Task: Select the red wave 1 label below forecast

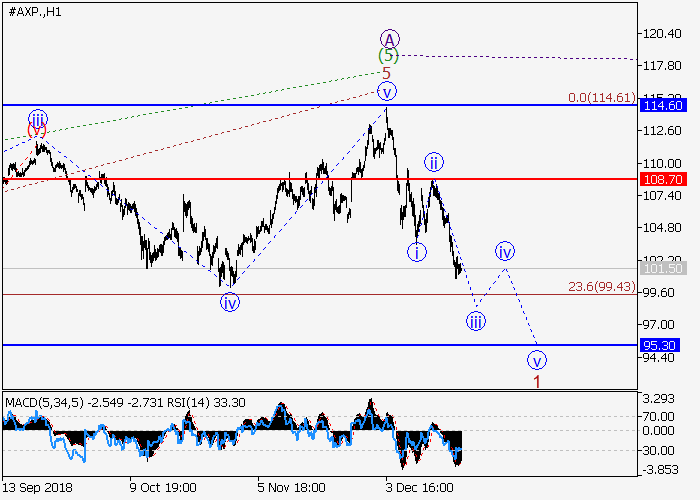Action: tap(537, 381)
